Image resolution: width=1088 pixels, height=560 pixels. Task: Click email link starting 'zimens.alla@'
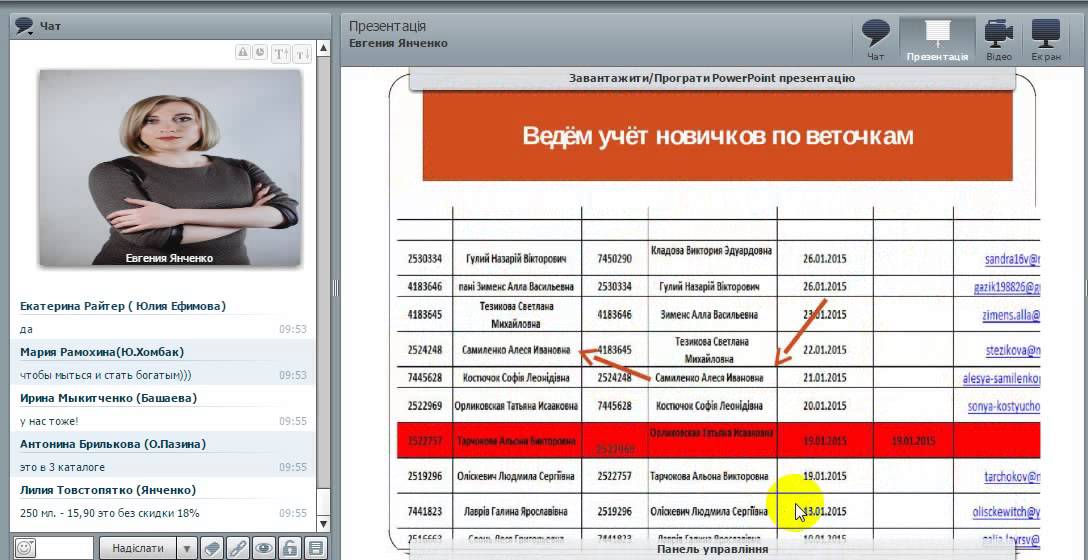pos(1011,315)
